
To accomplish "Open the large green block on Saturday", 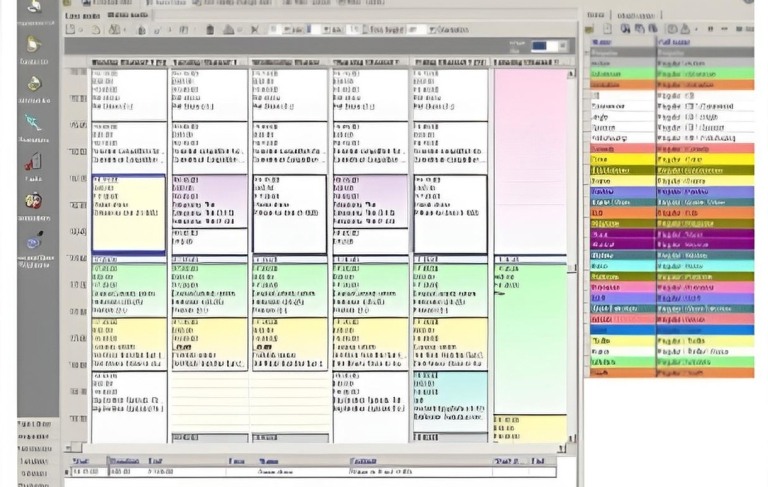I will (530, 339).
